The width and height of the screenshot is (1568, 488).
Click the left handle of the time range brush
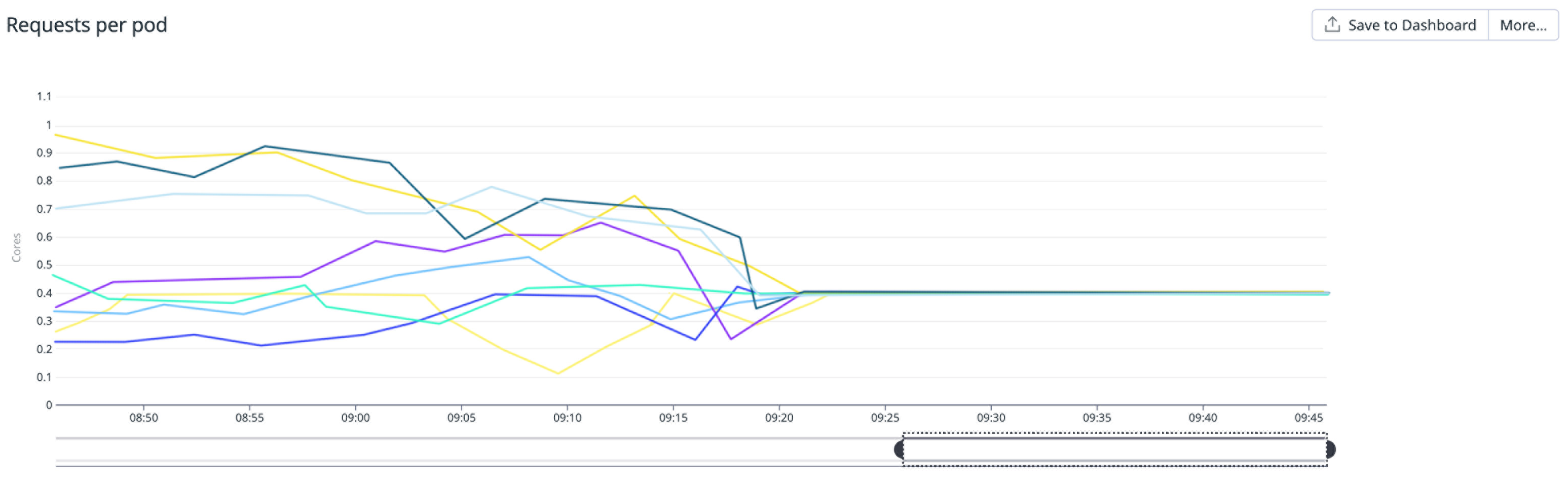pos(900,449)
